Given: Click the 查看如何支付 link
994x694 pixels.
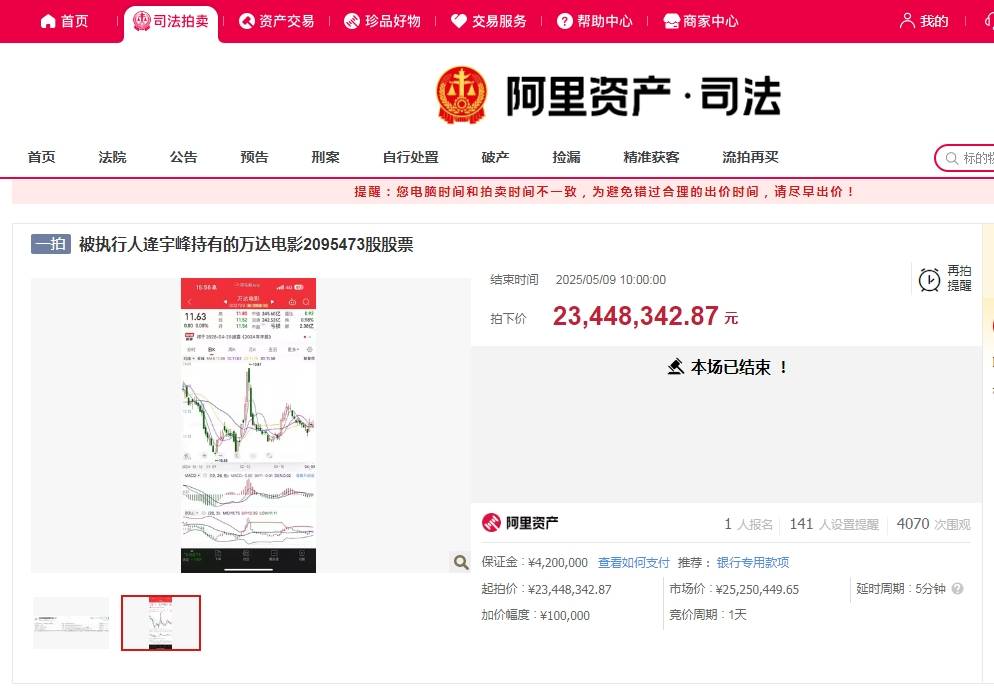Looking at the screenshot, I should (x=633, y=563).
